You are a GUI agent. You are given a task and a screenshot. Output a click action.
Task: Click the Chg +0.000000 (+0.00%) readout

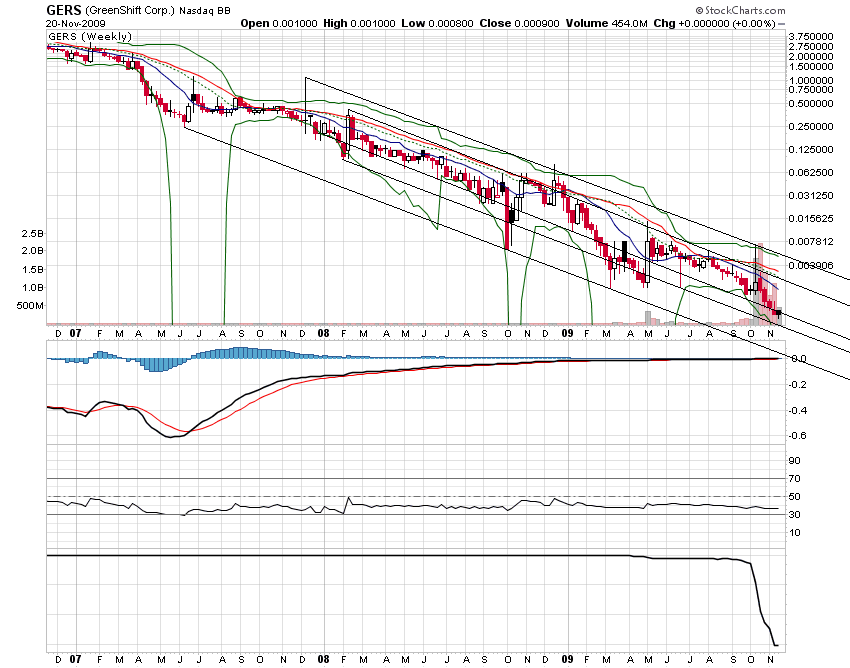tap(714, 23)
